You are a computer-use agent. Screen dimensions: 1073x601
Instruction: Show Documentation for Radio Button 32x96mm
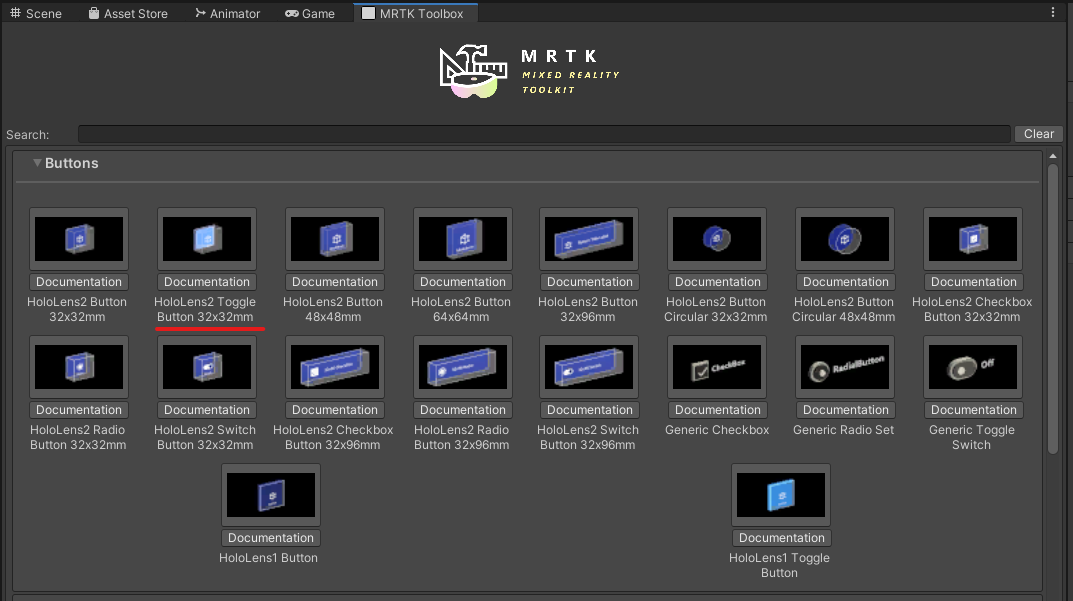coord(463,410)
